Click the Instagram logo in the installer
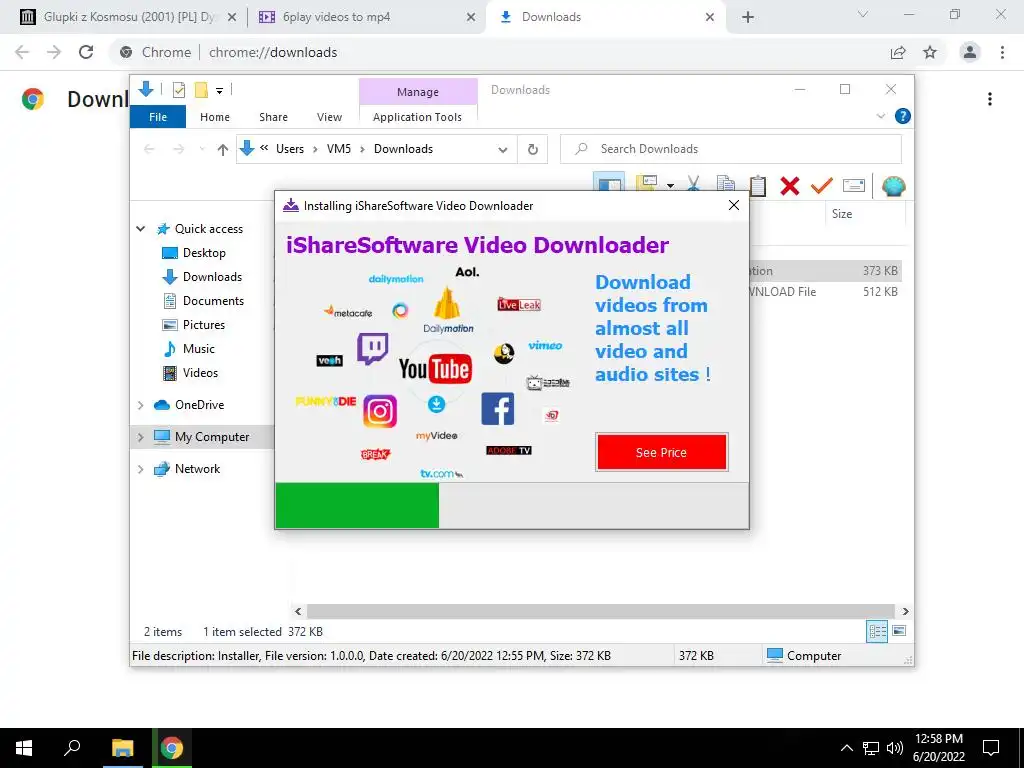The width and height of the screenshot is (1024, 768). coord(380,411)
